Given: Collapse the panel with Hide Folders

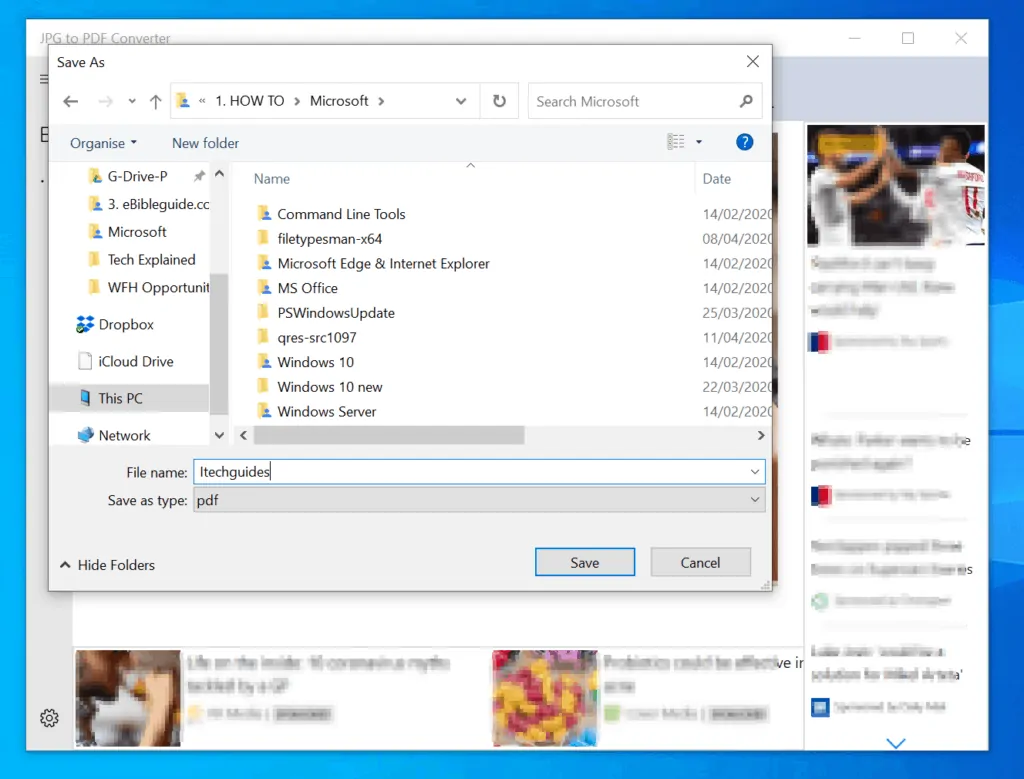Looking at the screenshot, I should (x=107, y=565).
